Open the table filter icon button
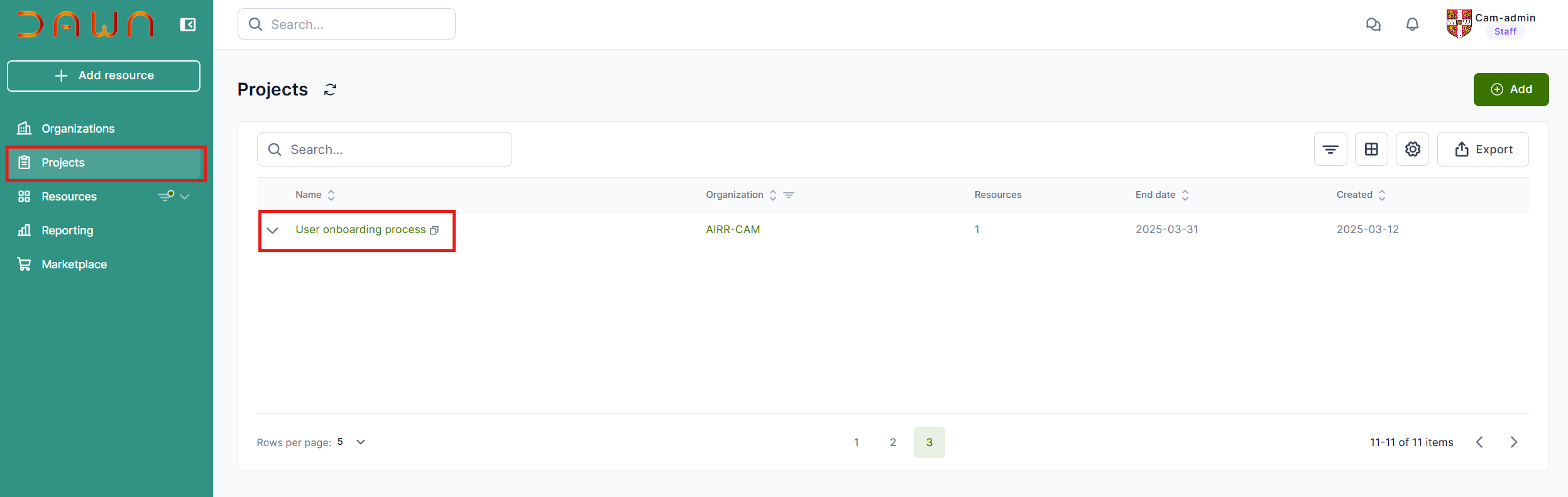Image resolution: width=1568 pixels, height=497 pixels. point(1330,150)
